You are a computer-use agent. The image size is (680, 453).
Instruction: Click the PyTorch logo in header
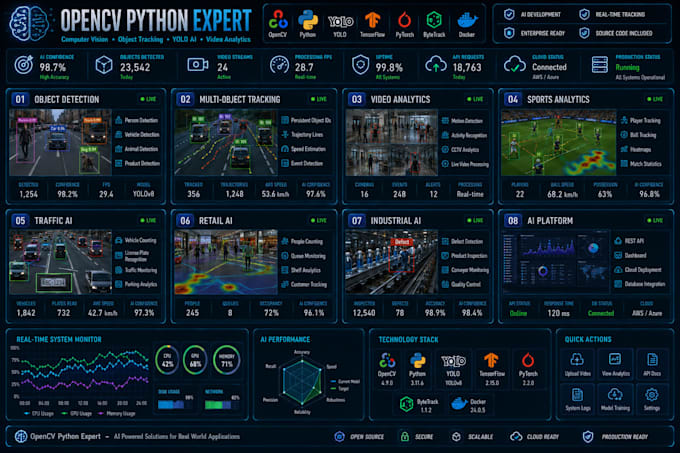click(405, 20)
